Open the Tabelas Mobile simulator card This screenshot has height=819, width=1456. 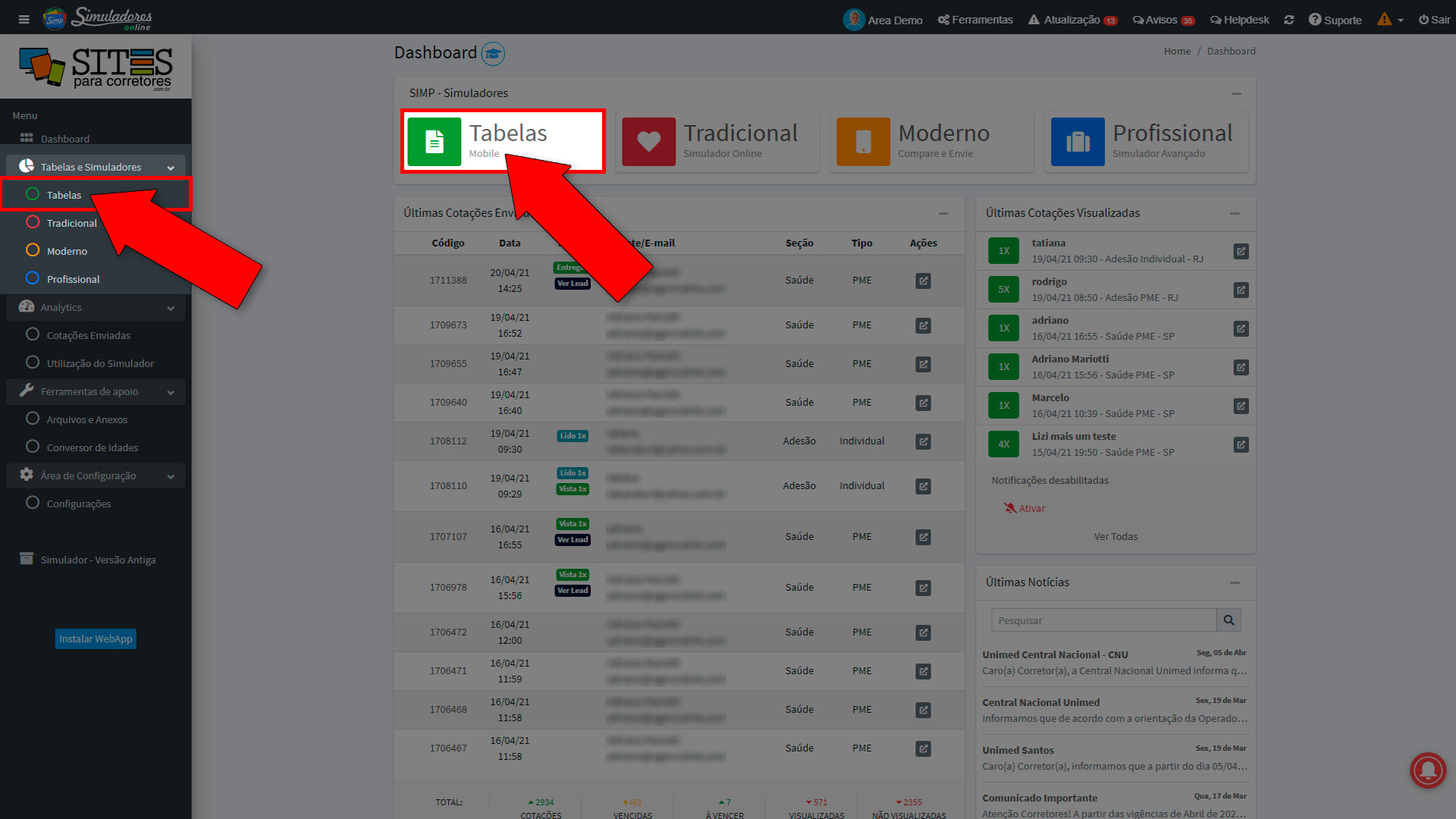point(503,141)
